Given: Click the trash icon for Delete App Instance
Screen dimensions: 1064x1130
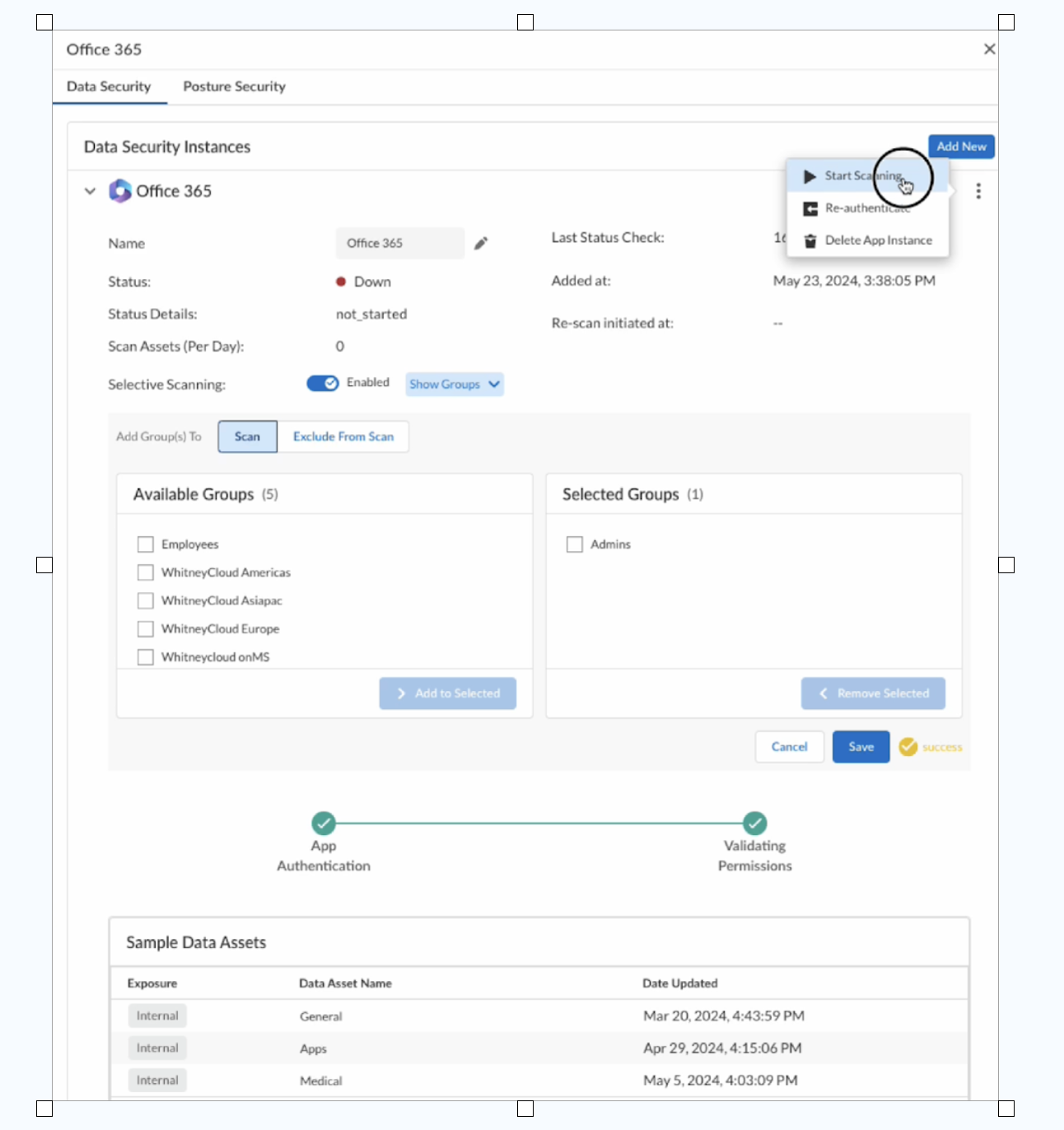Looking at the screenshot, I should (x=810, y=240).
